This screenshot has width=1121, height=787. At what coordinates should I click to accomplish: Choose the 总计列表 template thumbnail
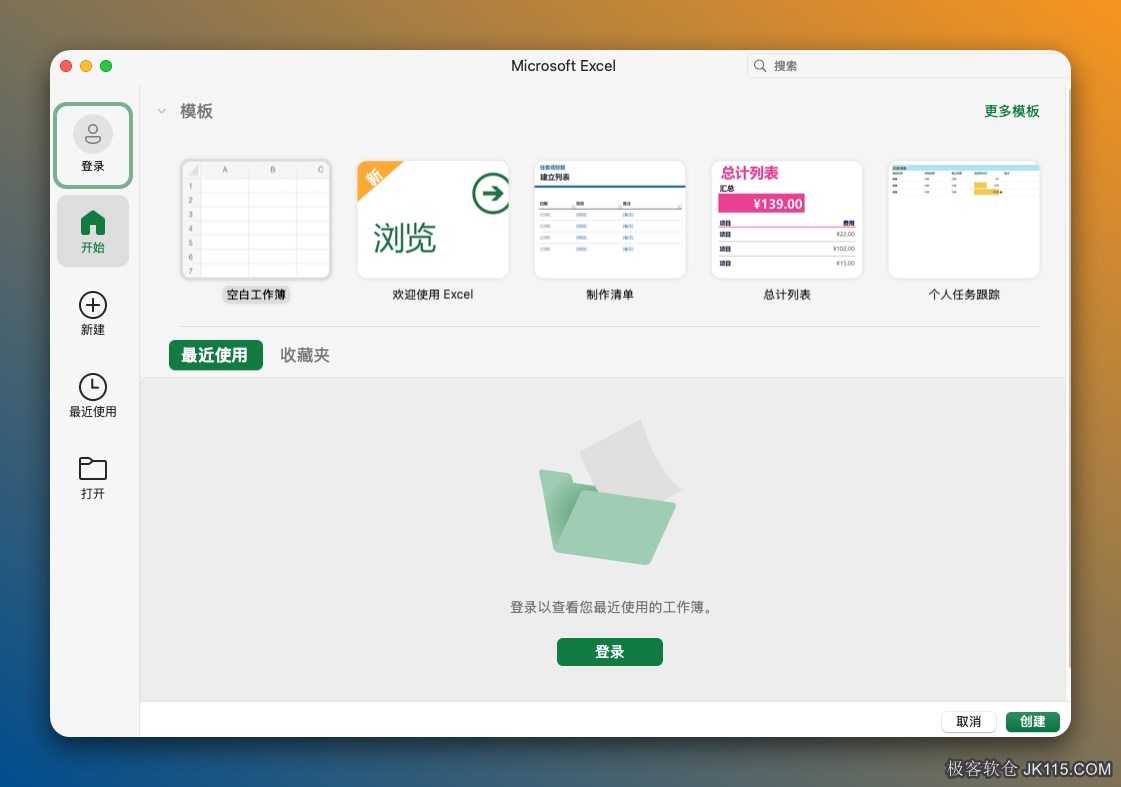point(786,219)
